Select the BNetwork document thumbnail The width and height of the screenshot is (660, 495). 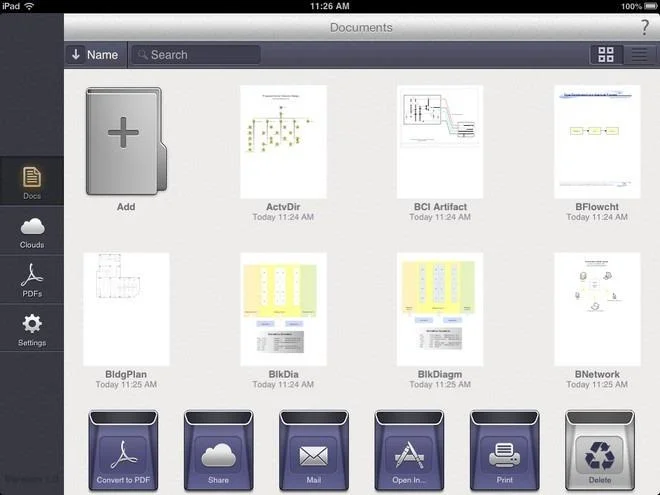(597, 309)
